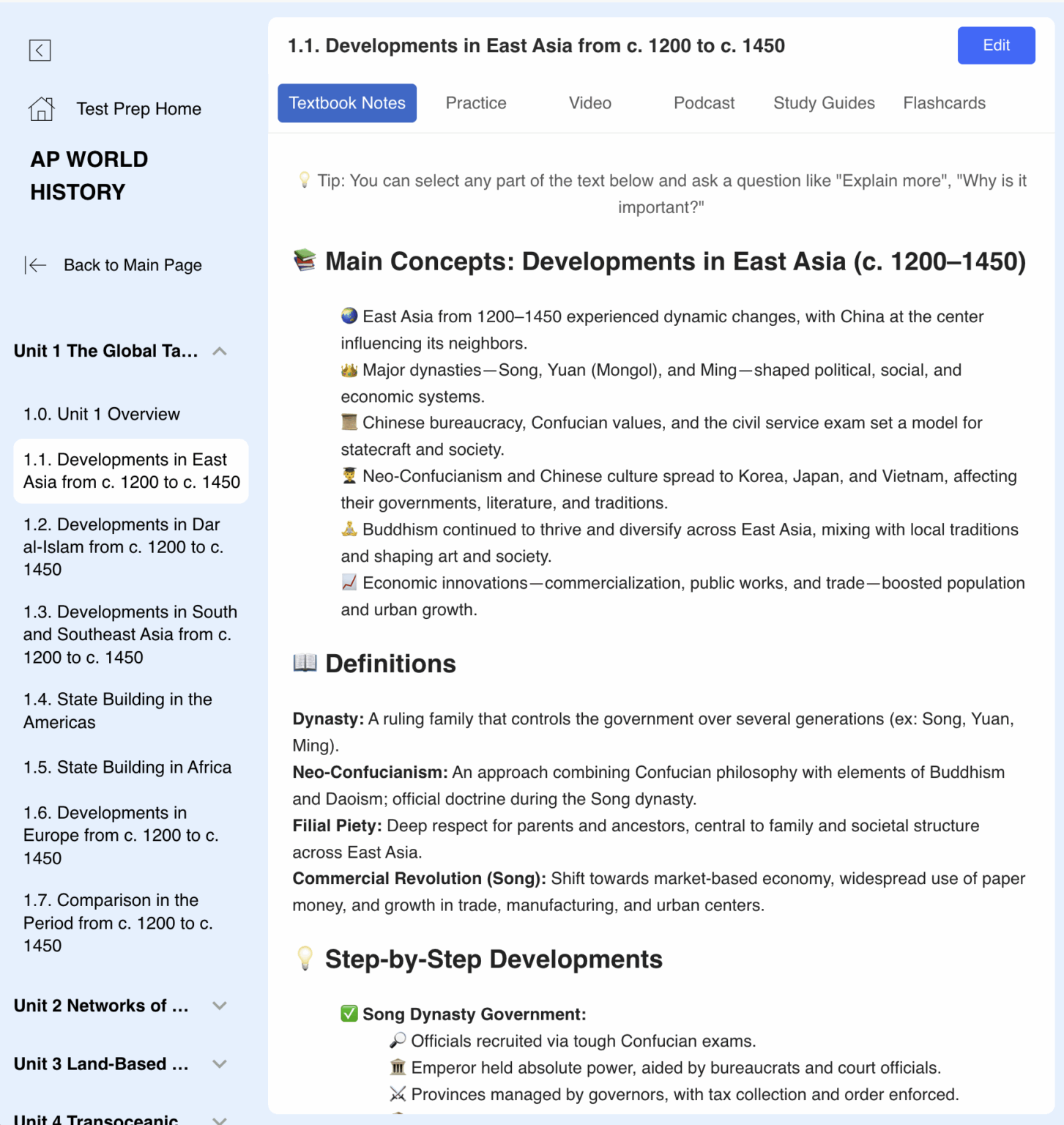This screenshot has height=1125, width=1064.
Task: Click the Back to Main Page arrow icon
Action: (x=35, y=265)
